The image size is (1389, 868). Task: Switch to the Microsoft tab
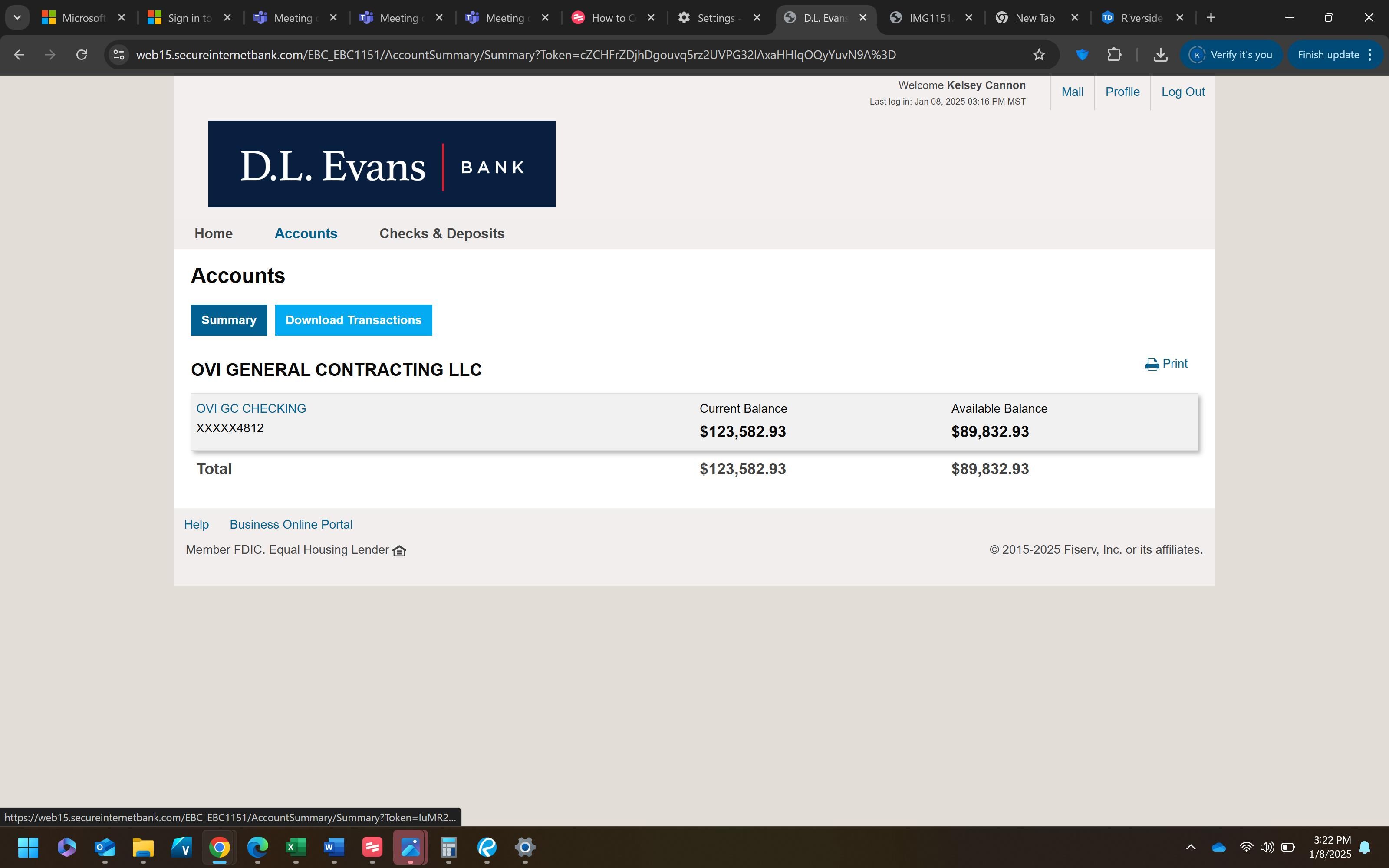(83, 18)
